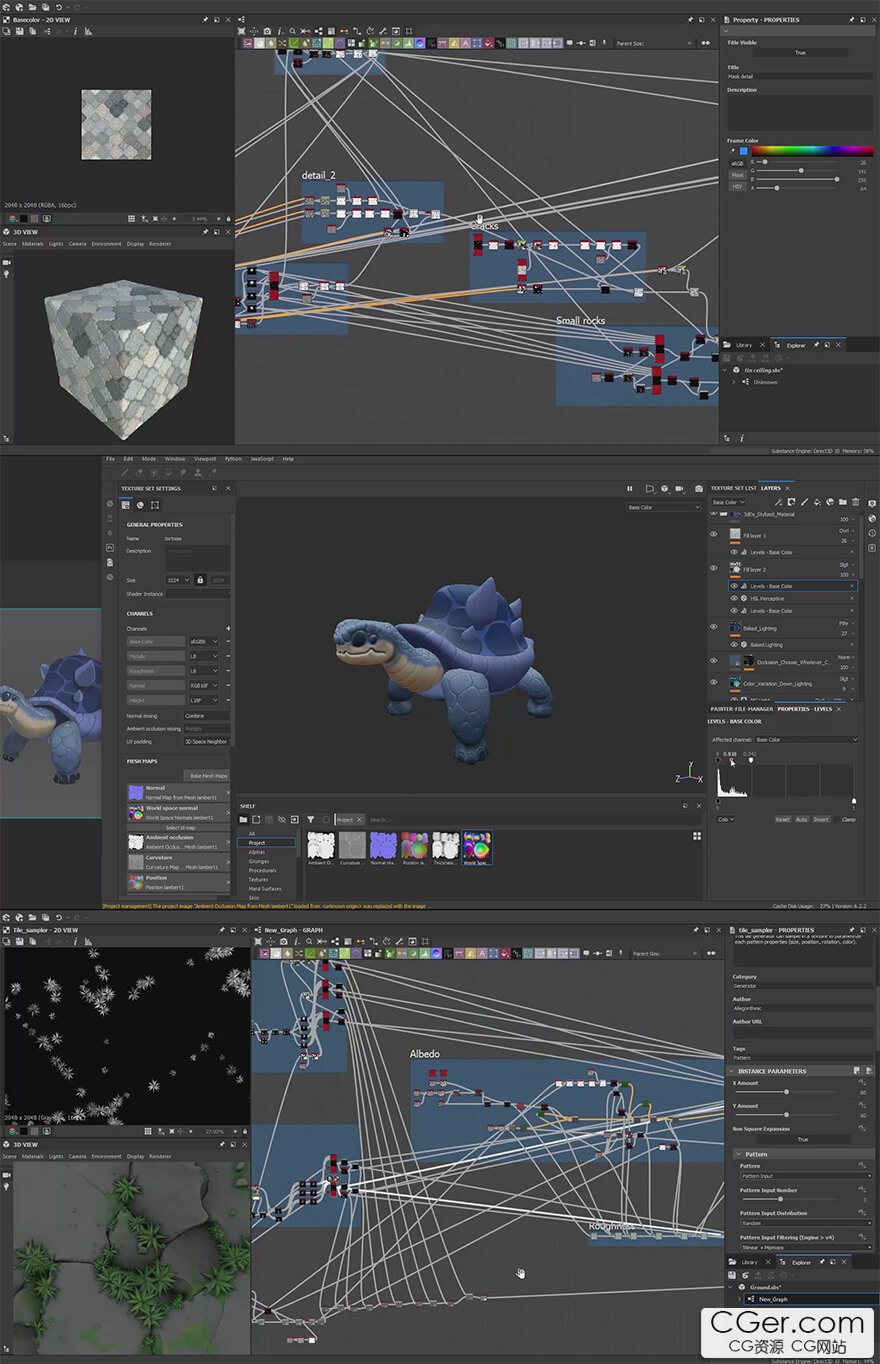880x1364 pixels.
Task: Click the size lock icon in Texture Set Settings
Action: [x=200, y=579]
